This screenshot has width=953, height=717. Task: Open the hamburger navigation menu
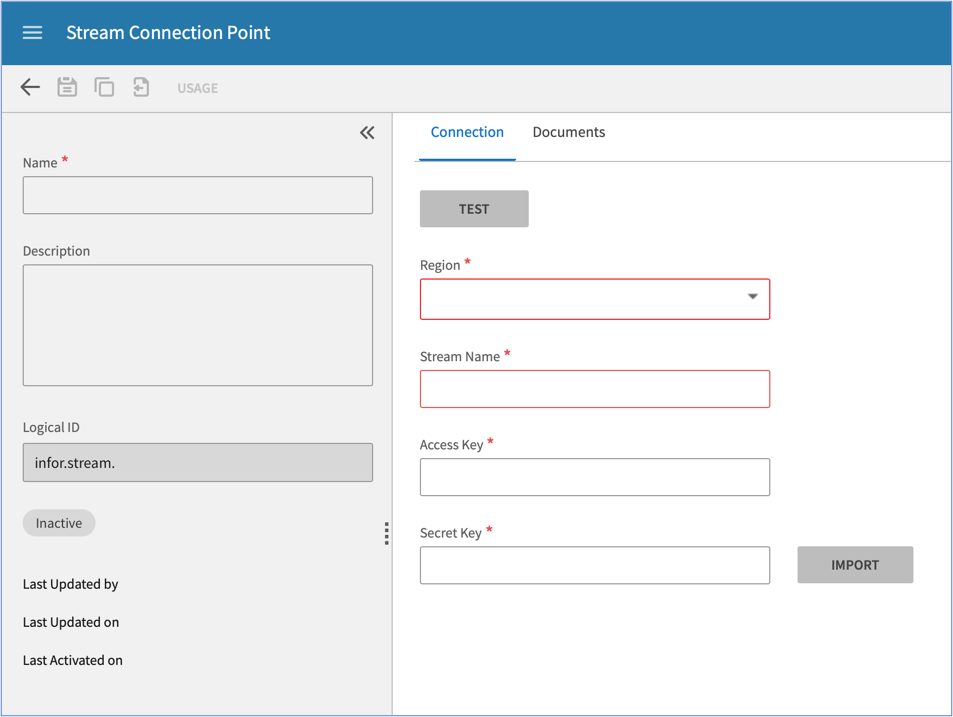(32, 32)
